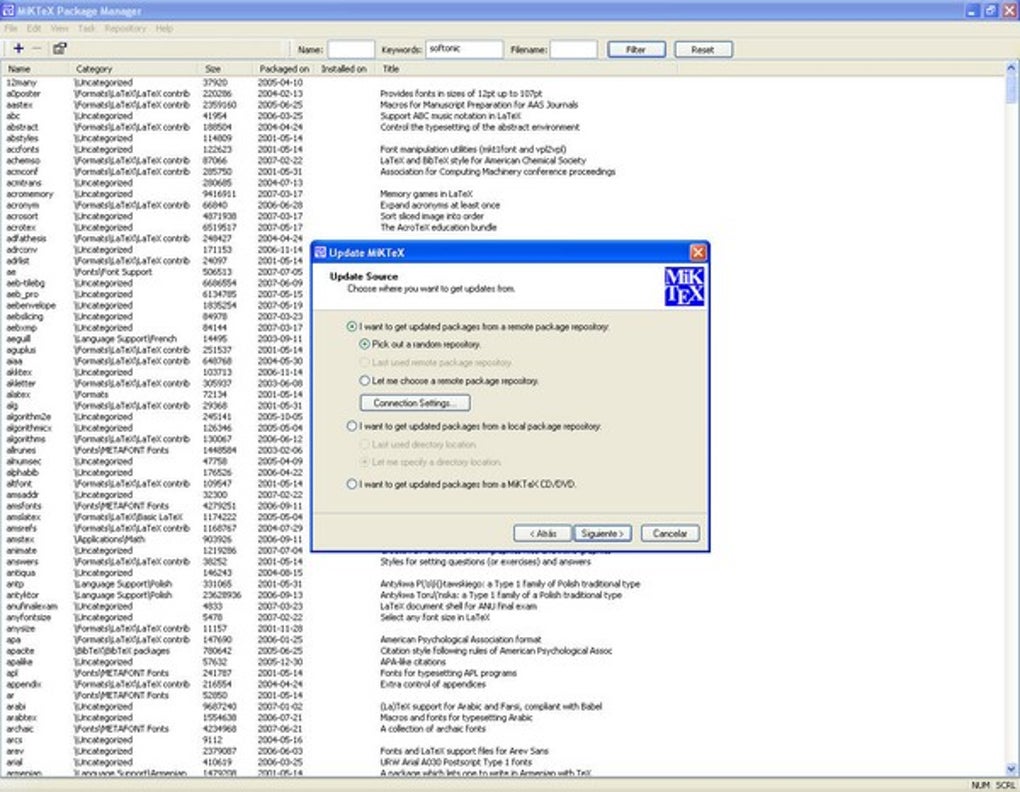Viewport: 1020px width, 792px height.
Task: Click the Update MiKTeX dialog title icon
Action: coord(320,253)
